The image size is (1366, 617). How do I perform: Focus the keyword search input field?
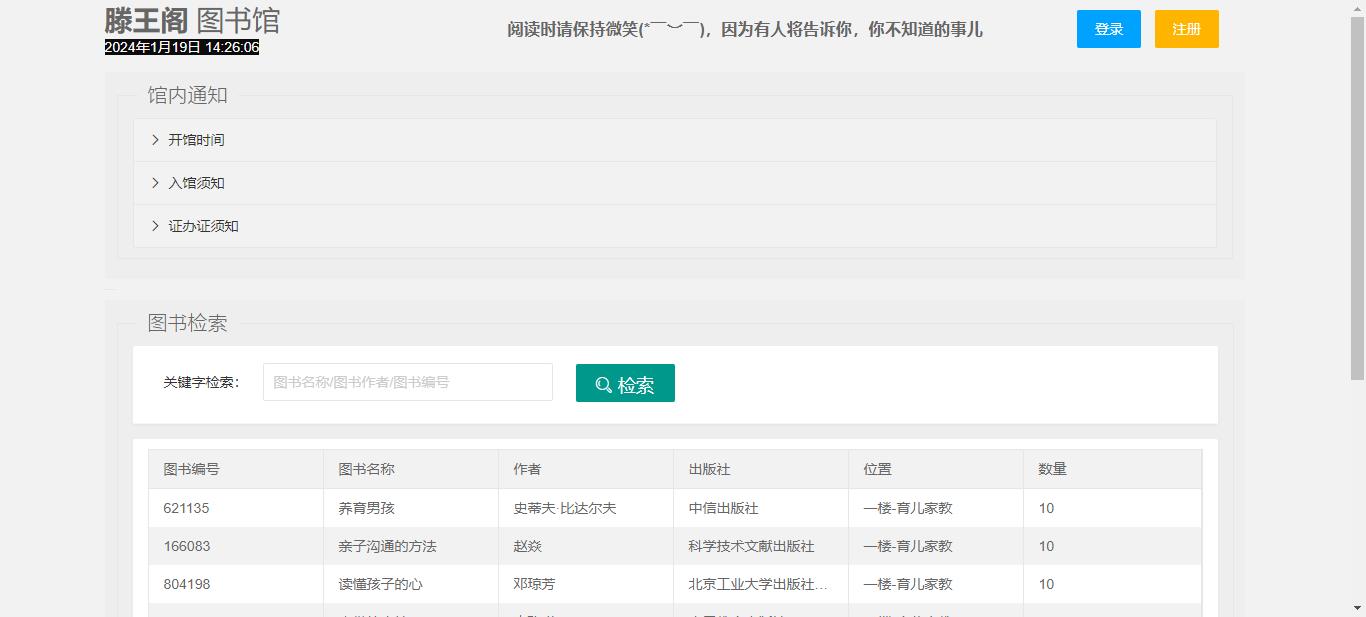coord(408,382)
